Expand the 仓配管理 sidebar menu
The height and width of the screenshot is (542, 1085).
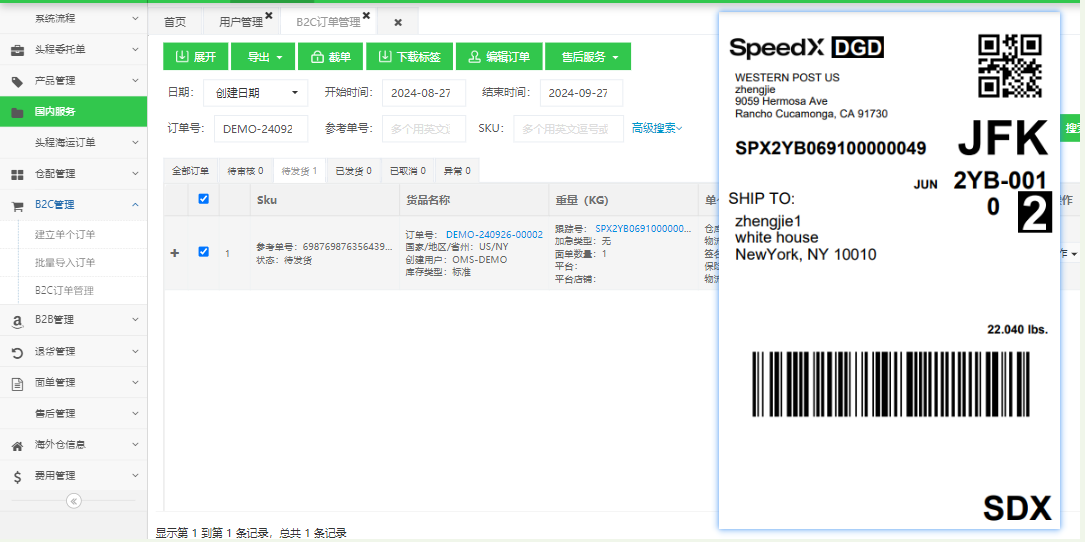coord(136,174)
